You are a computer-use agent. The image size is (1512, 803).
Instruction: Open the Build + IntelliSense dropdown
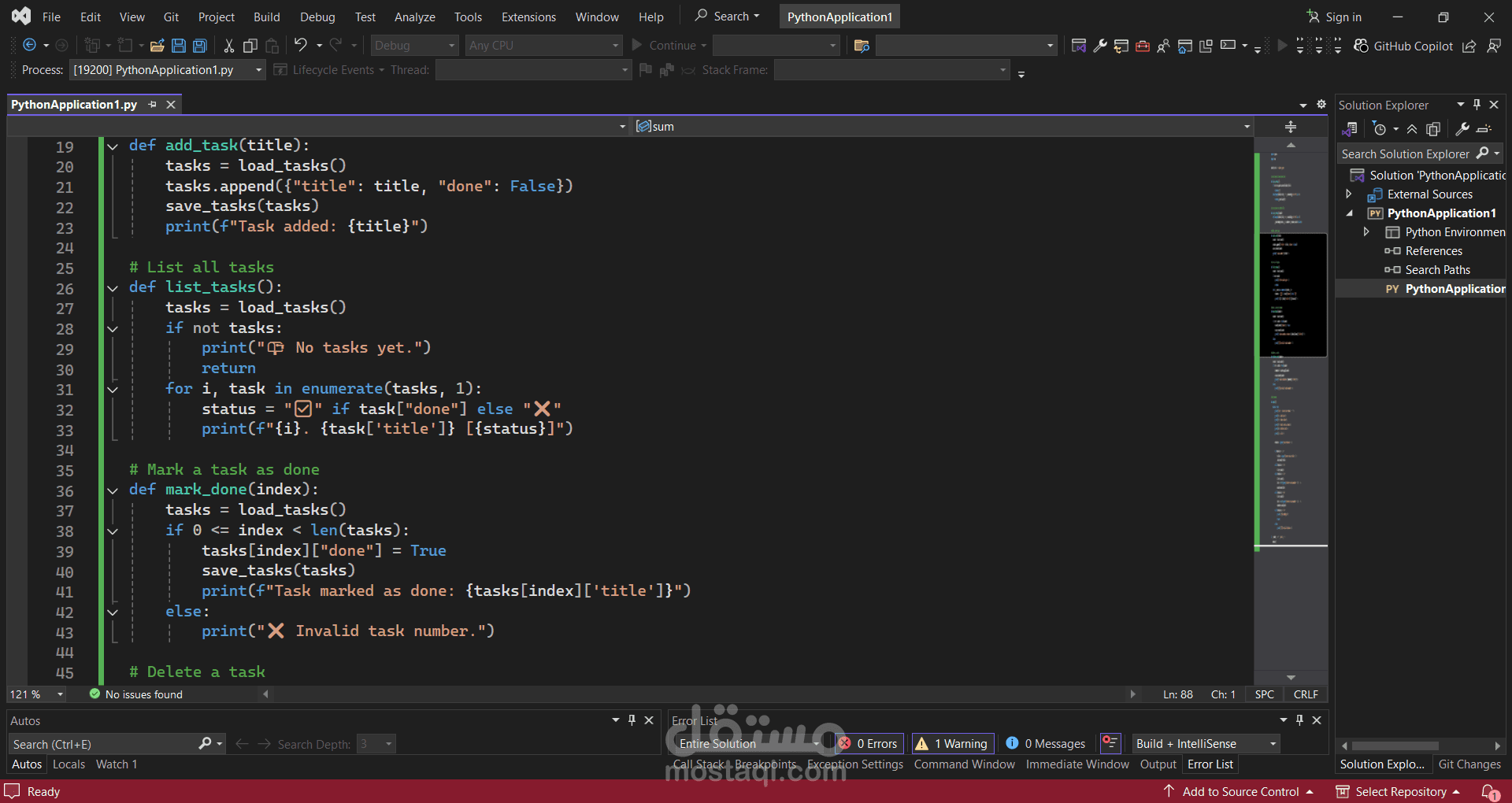point(1205,743)
